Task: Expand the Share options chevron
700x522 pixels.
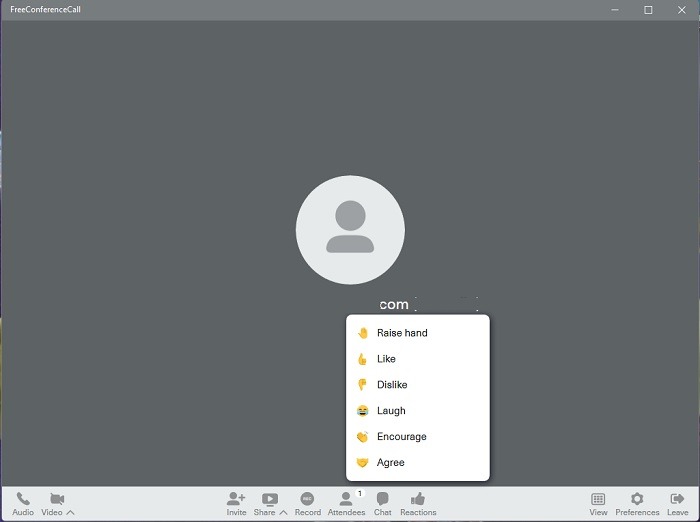Action: (x=283, y=513)
